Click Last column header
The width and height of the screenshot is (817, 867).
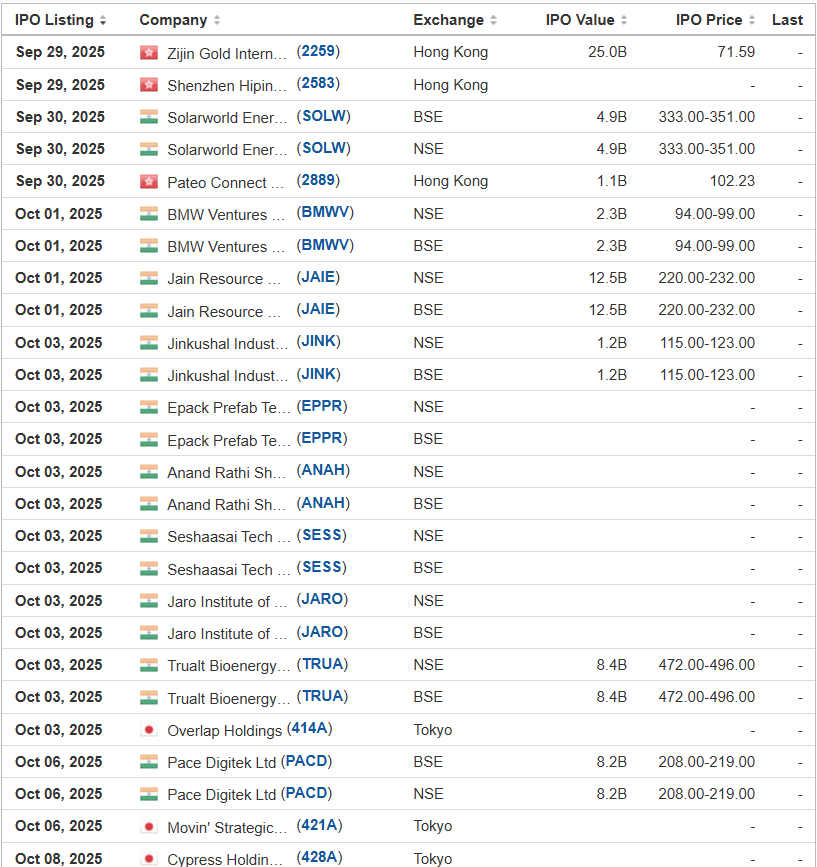(x=787, y=20)
